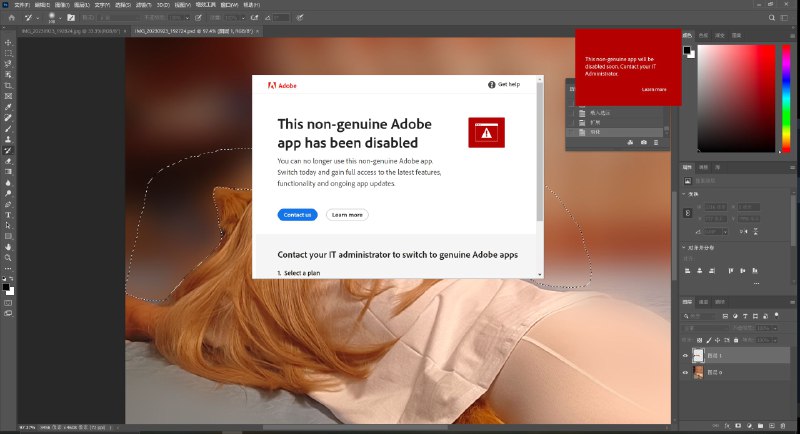The image size is (800, 434).
Task: Select the Clone Stamp tool
Action: [x=8, y=139]
